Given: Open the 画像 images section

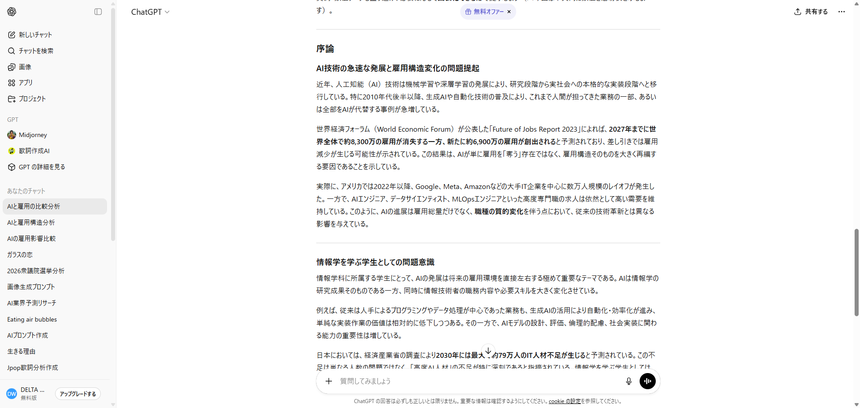Looking at the screenshot, I should [x=25, y=67].
